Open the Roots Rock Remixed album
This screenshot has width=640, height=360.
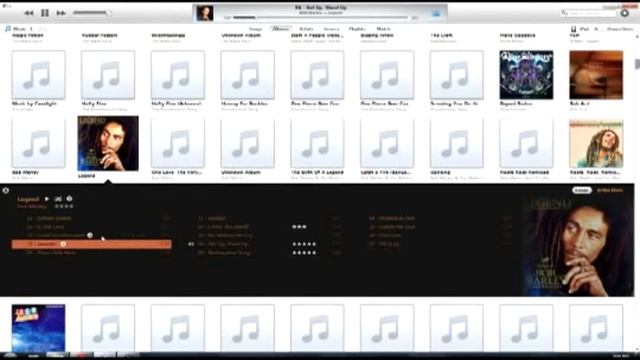(x=526, y=143)
